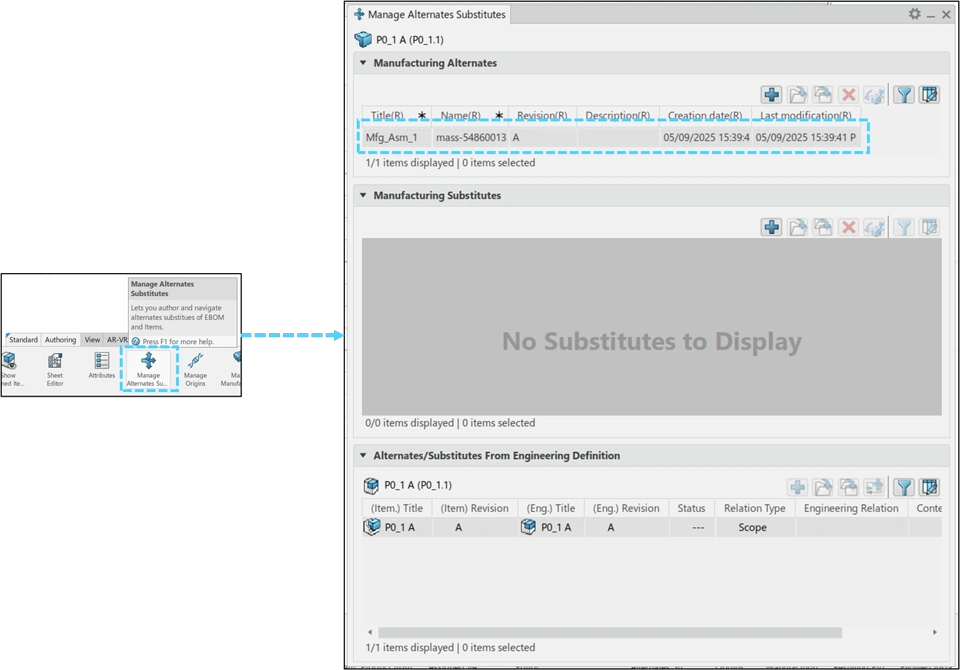This screenshot has height=670, width=960.
Task: Click the greyed arrows icon in Manufacturing Alternates toolbar
Action: (874, 95)
